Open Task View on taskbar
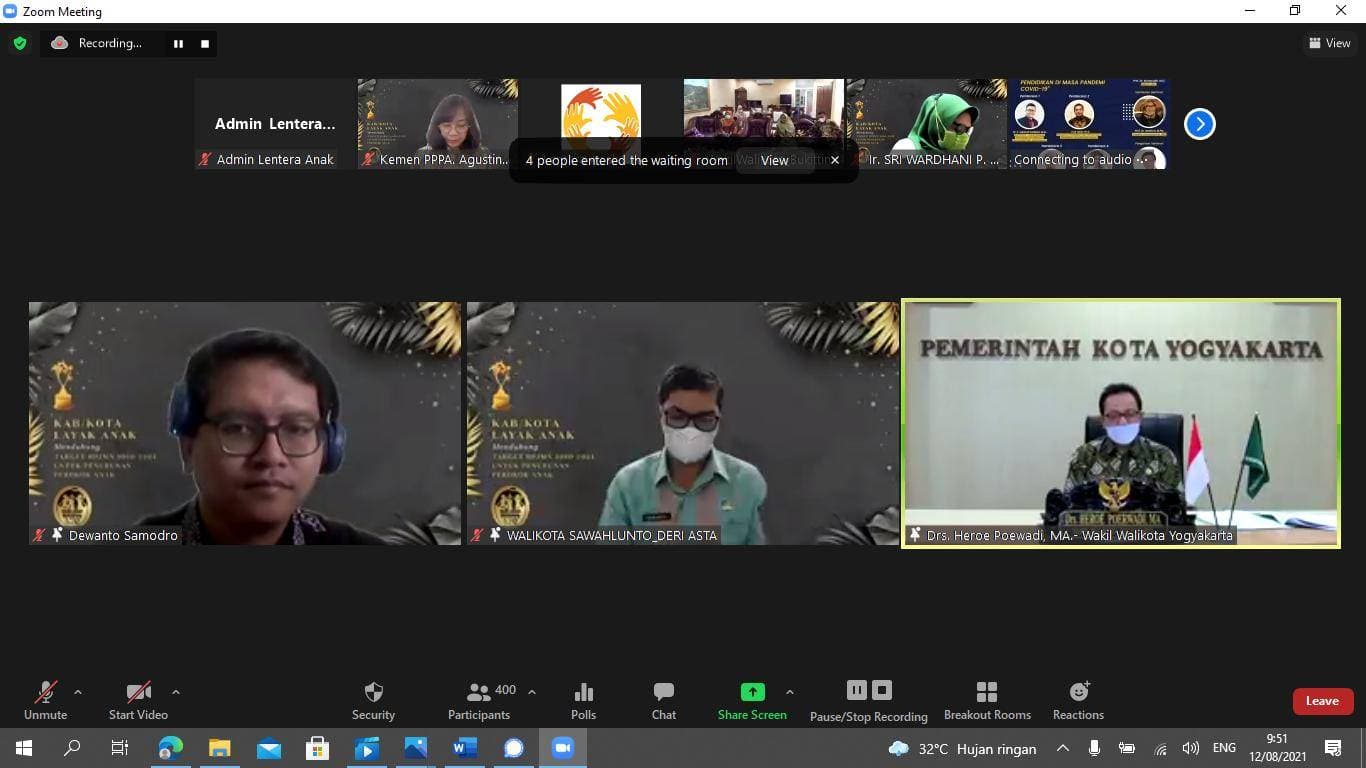The height and width of the screenshot is (768, 1366). click(x=120, y=748)
